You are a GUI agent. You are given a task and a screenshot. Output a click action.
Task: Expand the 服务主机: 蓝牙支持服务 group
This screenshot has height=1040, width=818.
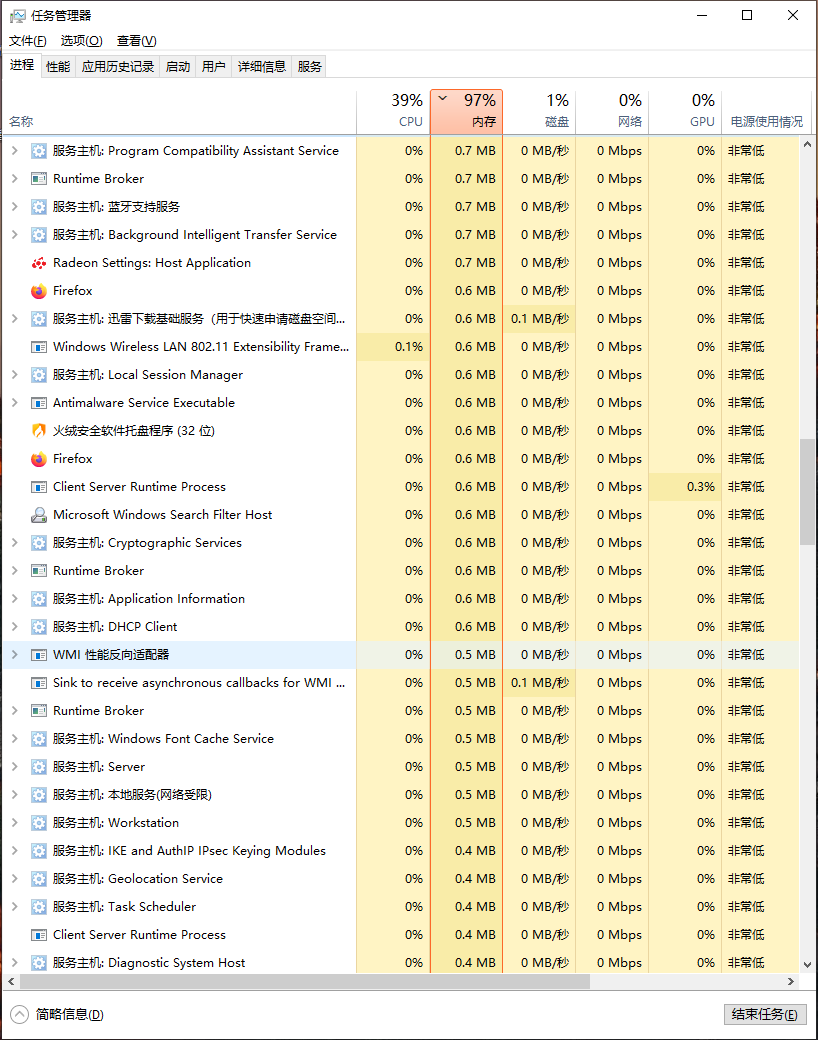(14, 207)
